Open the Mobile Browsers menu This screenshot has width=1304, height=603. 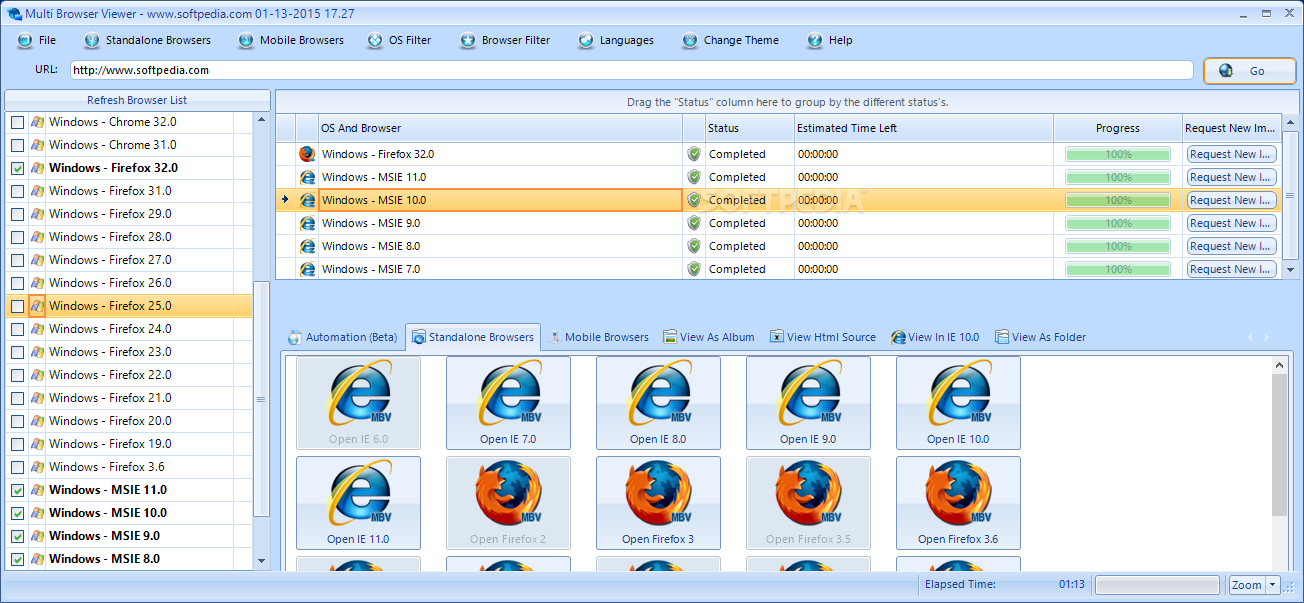(x=291, y=41)
